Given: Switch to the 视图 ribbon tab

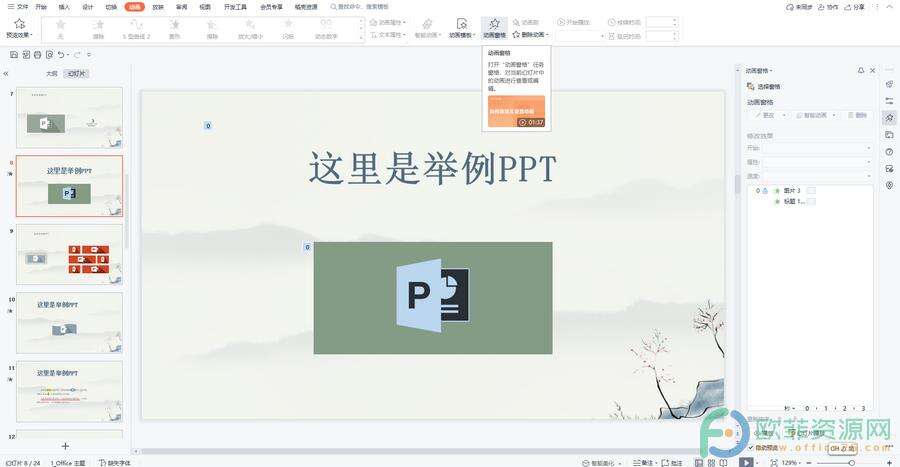Looking at the screenshot, I should click(x=205, y=7).
